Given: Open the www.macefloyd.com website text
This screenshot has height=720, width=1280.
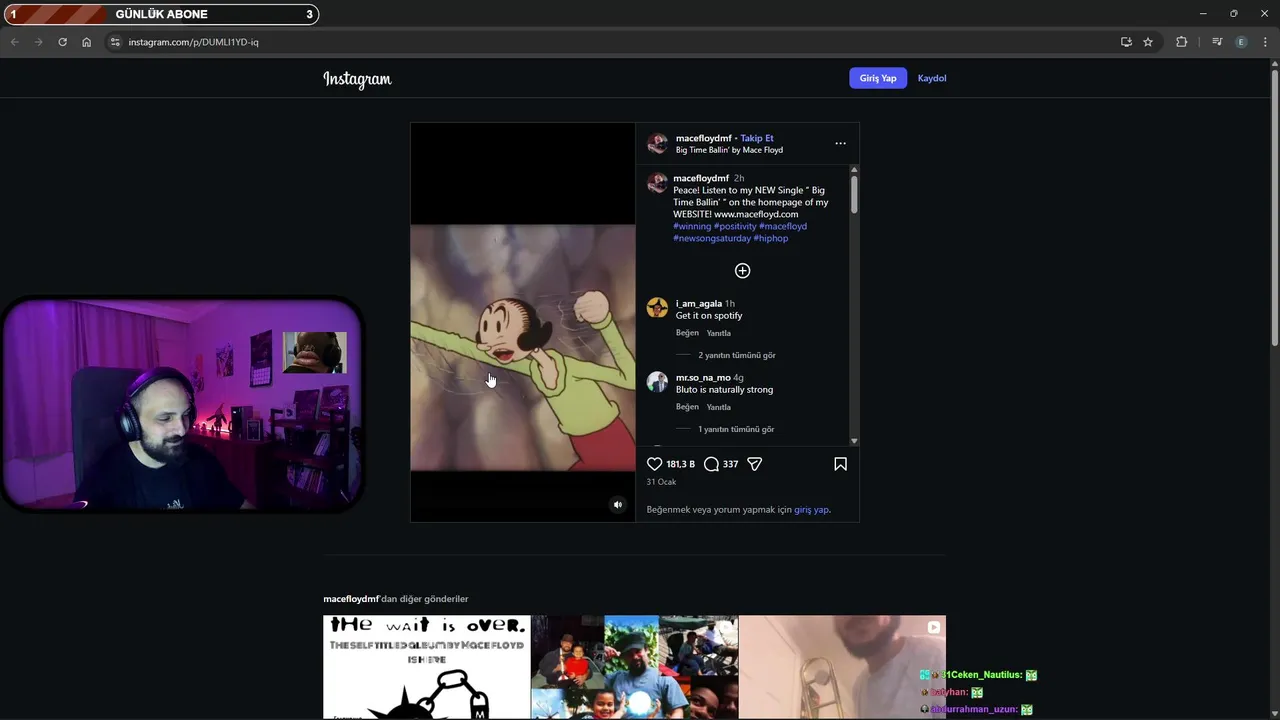Looking at the screenshot, I should (x=756, y=214).
